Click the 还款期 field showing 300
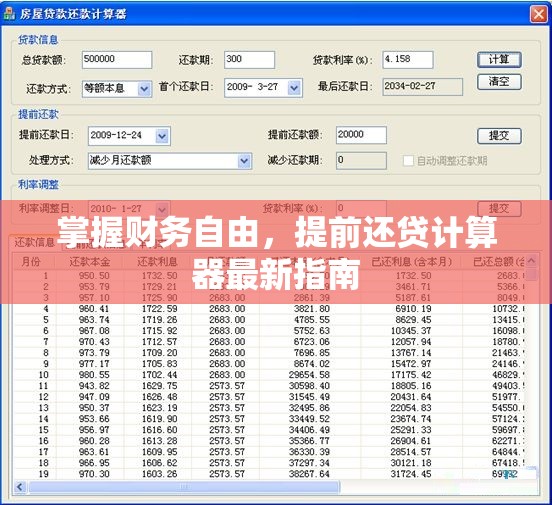Image resolution: width=552 pixels, height=505 pixels. tap(249, 60)
